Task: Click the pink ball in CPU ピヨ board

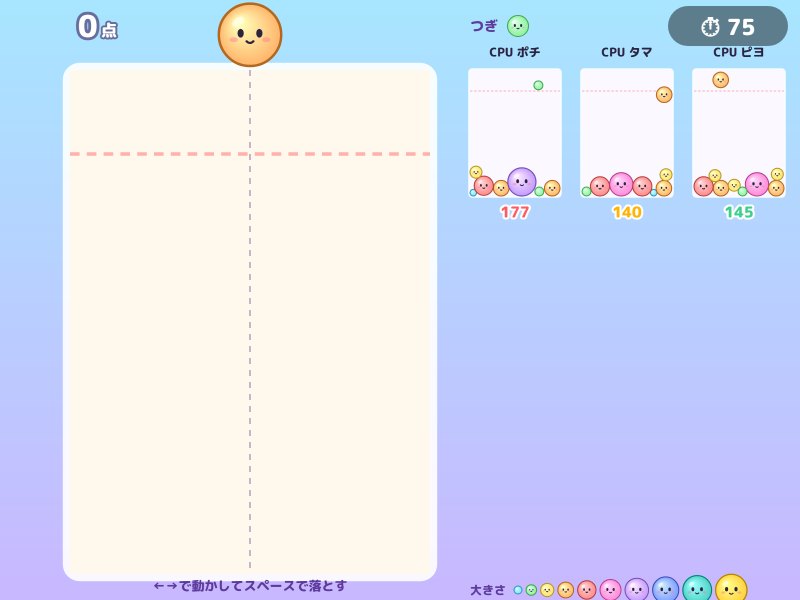Action: (x=757, y=184)
